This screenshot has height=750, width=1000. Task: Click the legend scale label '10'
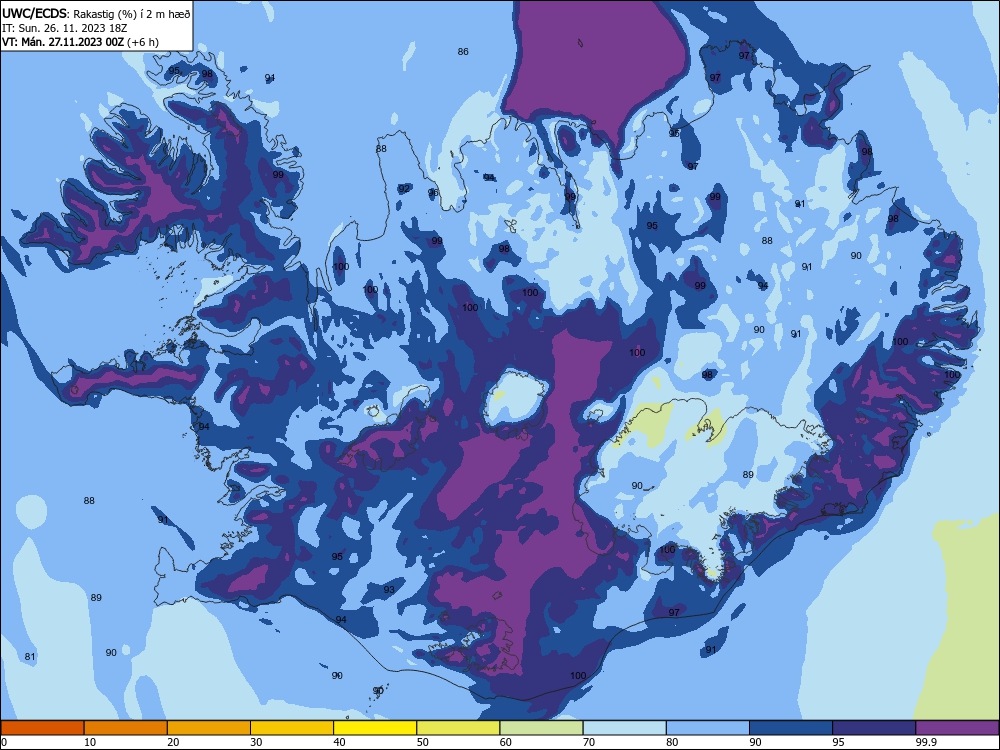click(x=90, y=742)
